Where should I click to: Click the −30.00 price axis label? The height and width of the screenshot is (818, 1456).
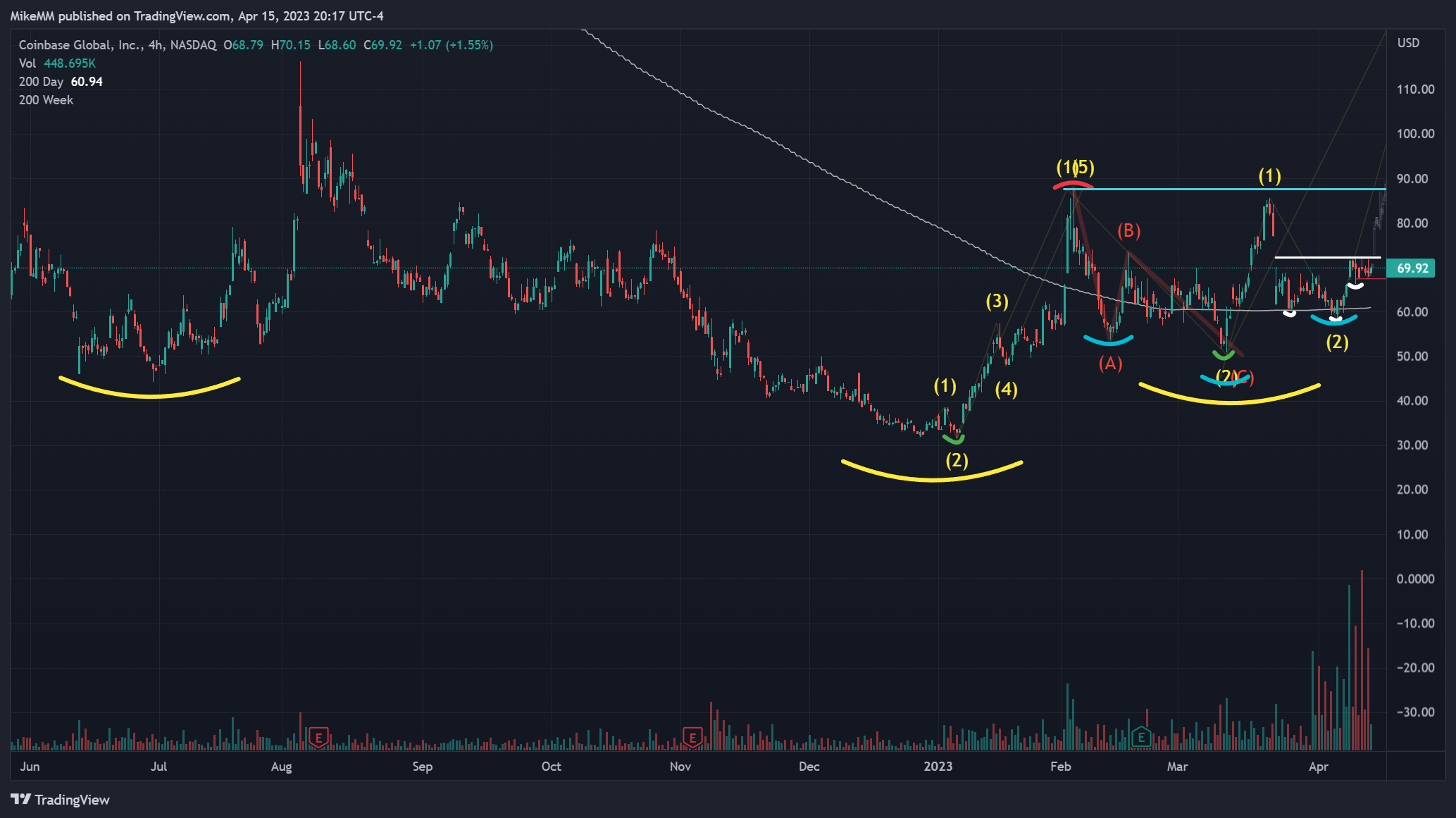click(1415, 712)
